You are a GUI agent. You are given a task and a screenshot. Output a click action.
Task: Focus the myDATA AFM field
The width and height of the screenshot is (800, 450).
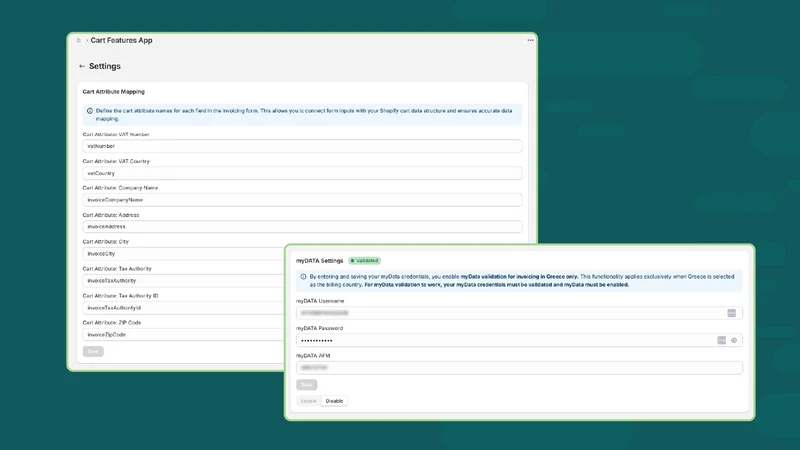(519, 367)
